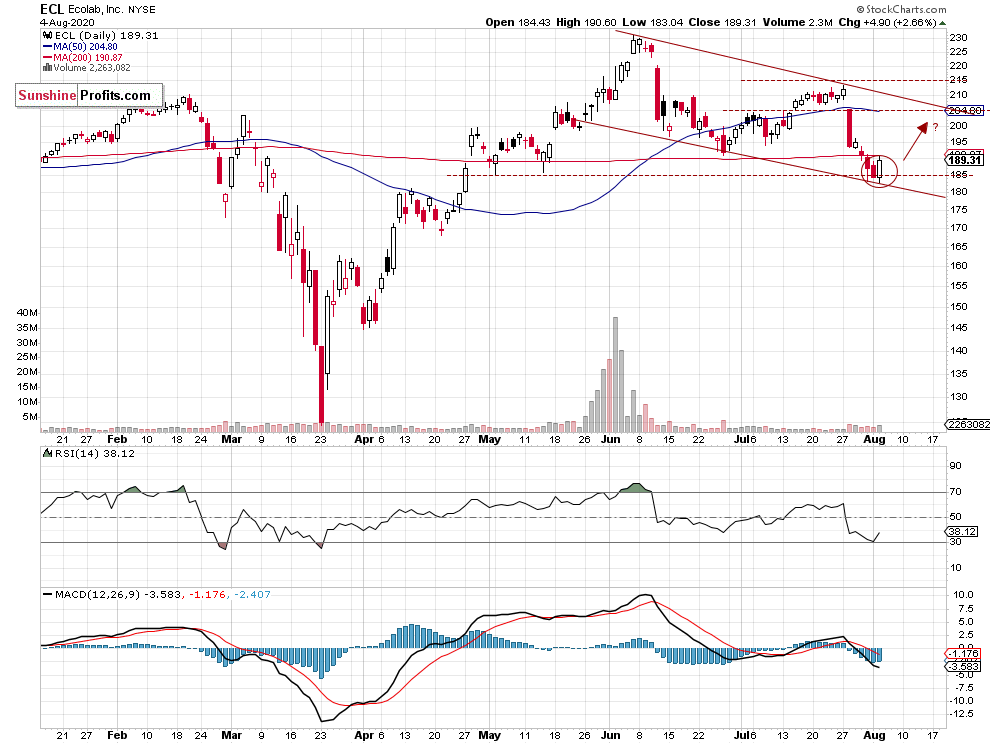Screen dimensions: 990x744
Task: Click the ECL ticker symbol in header
Action: coord(52,9)
